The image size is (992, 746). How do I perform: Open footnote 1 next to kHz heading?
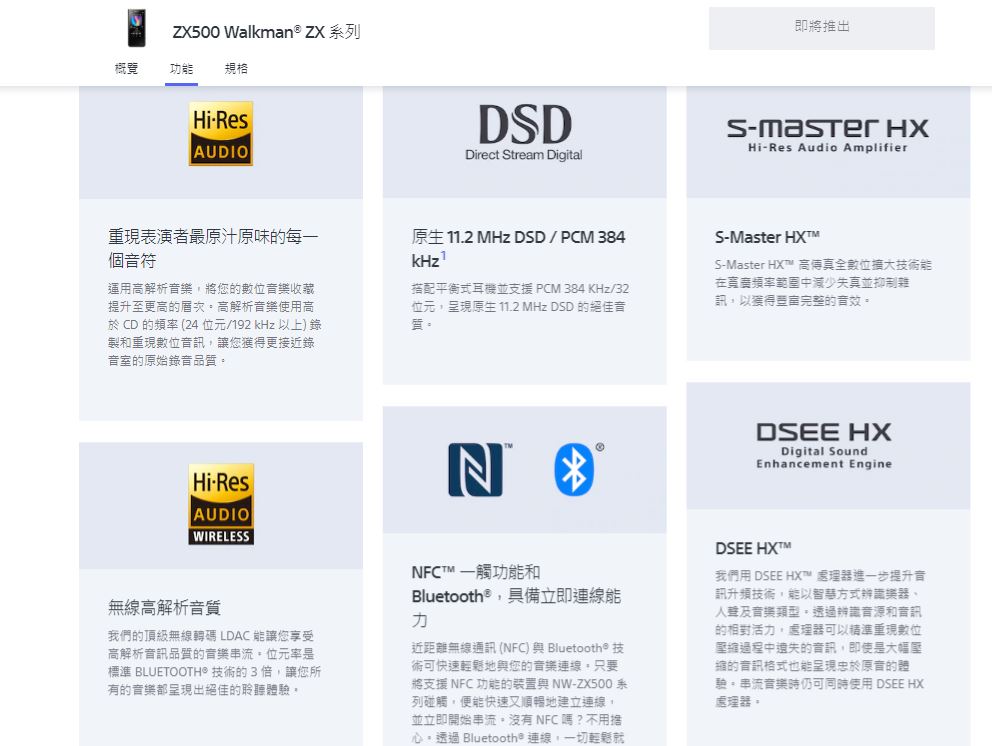click(443, 256)
